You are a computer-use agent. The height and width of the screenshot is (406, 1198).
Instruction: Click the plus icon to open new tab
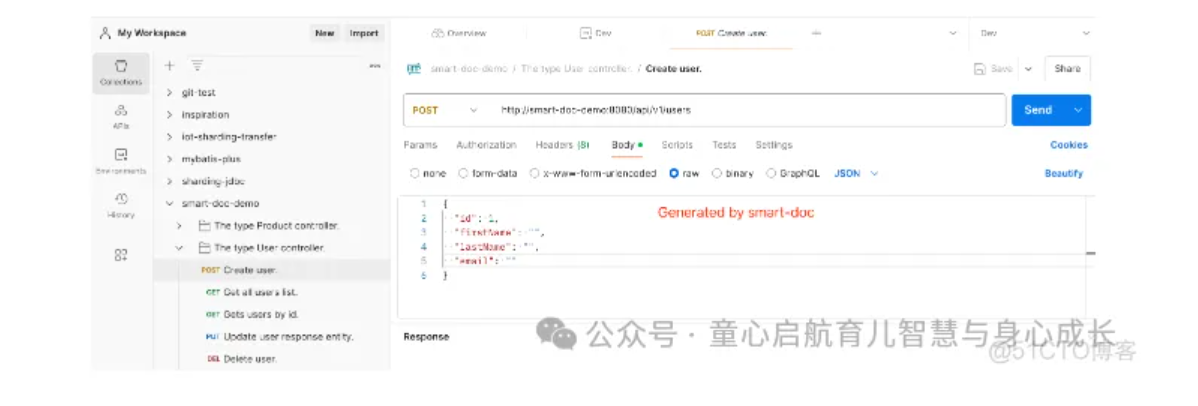[x=816, y=33]
